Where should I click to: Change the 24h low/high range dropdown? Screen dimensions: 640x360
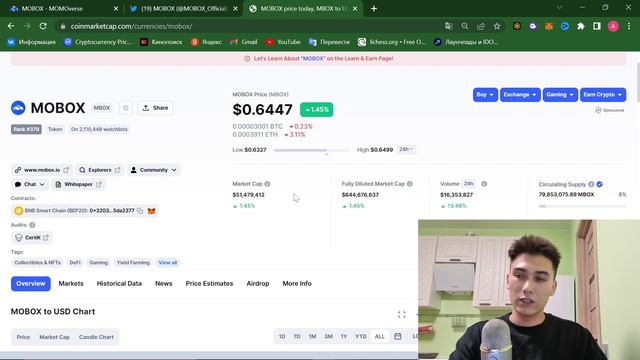406,149
